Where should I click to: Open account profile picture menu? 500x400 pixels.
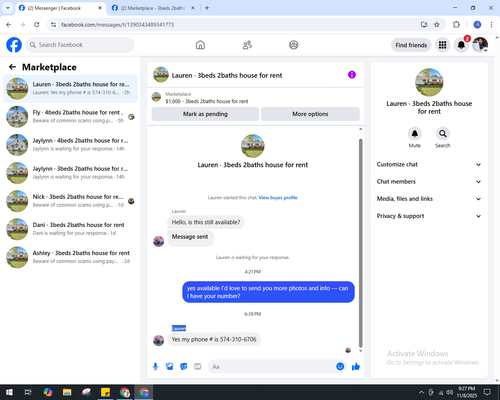coord(480,45)
